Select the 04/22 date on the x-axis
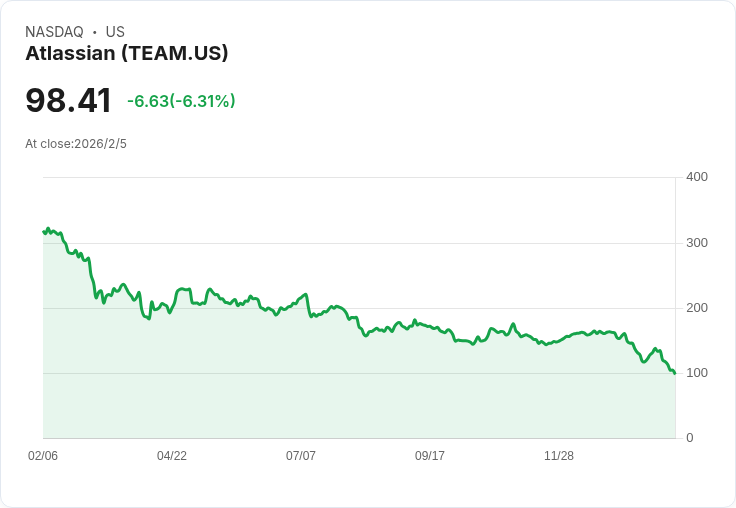The image size is (736, 508). [172, 455]
